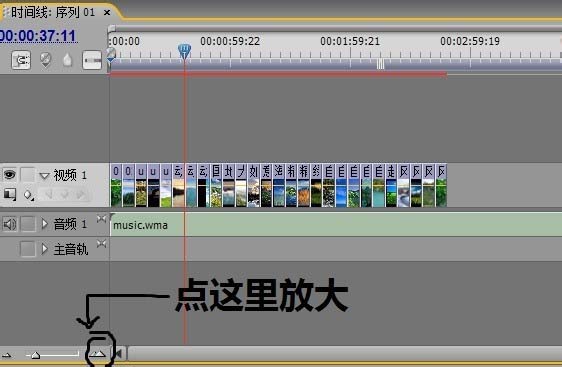The height and width of the screenshot is (367, 562).
Task: Click add/remove keyframe diamond on 视频 1
Action: pos(65,195)
